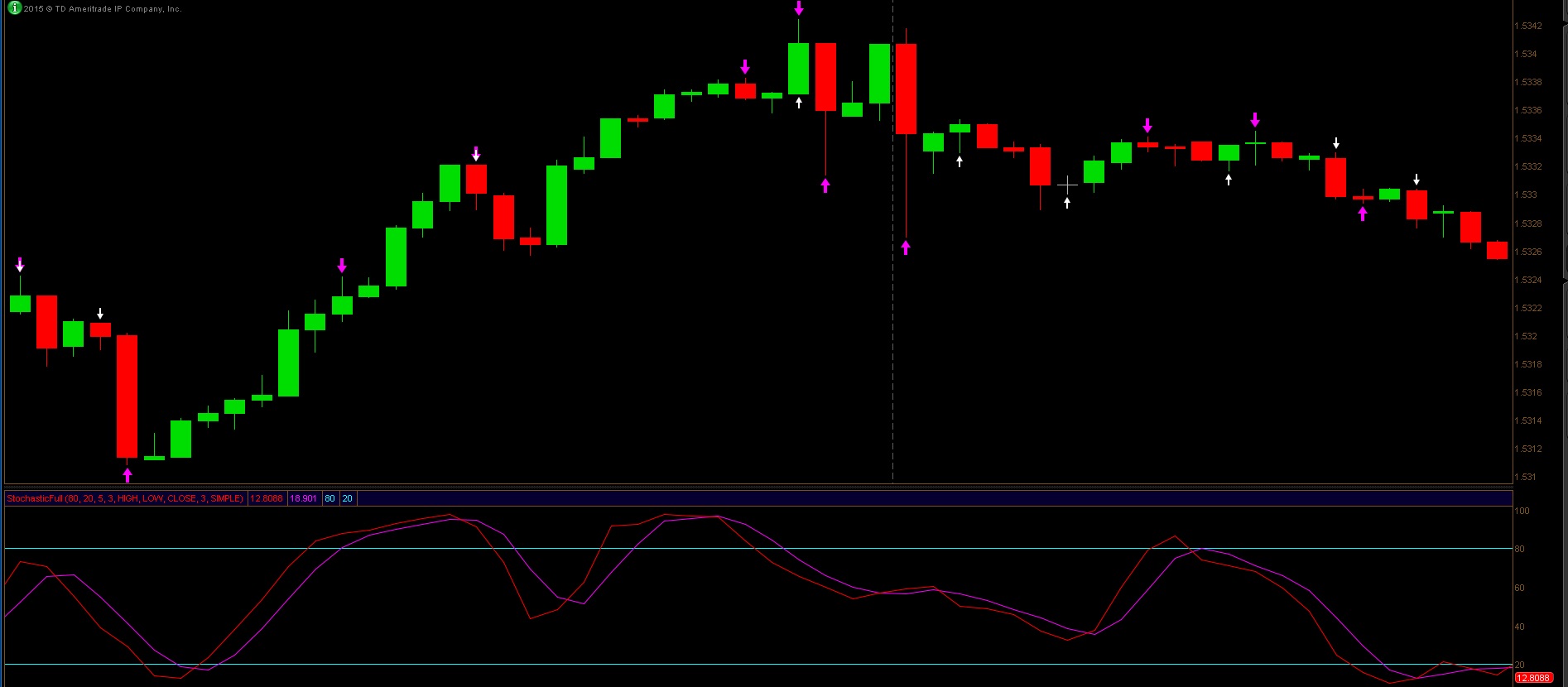Click the TD Ameritrade IP Company copyright text
Image resolution: width=1568 pixels, height=687 pixels.
click(x=103, y=9)
